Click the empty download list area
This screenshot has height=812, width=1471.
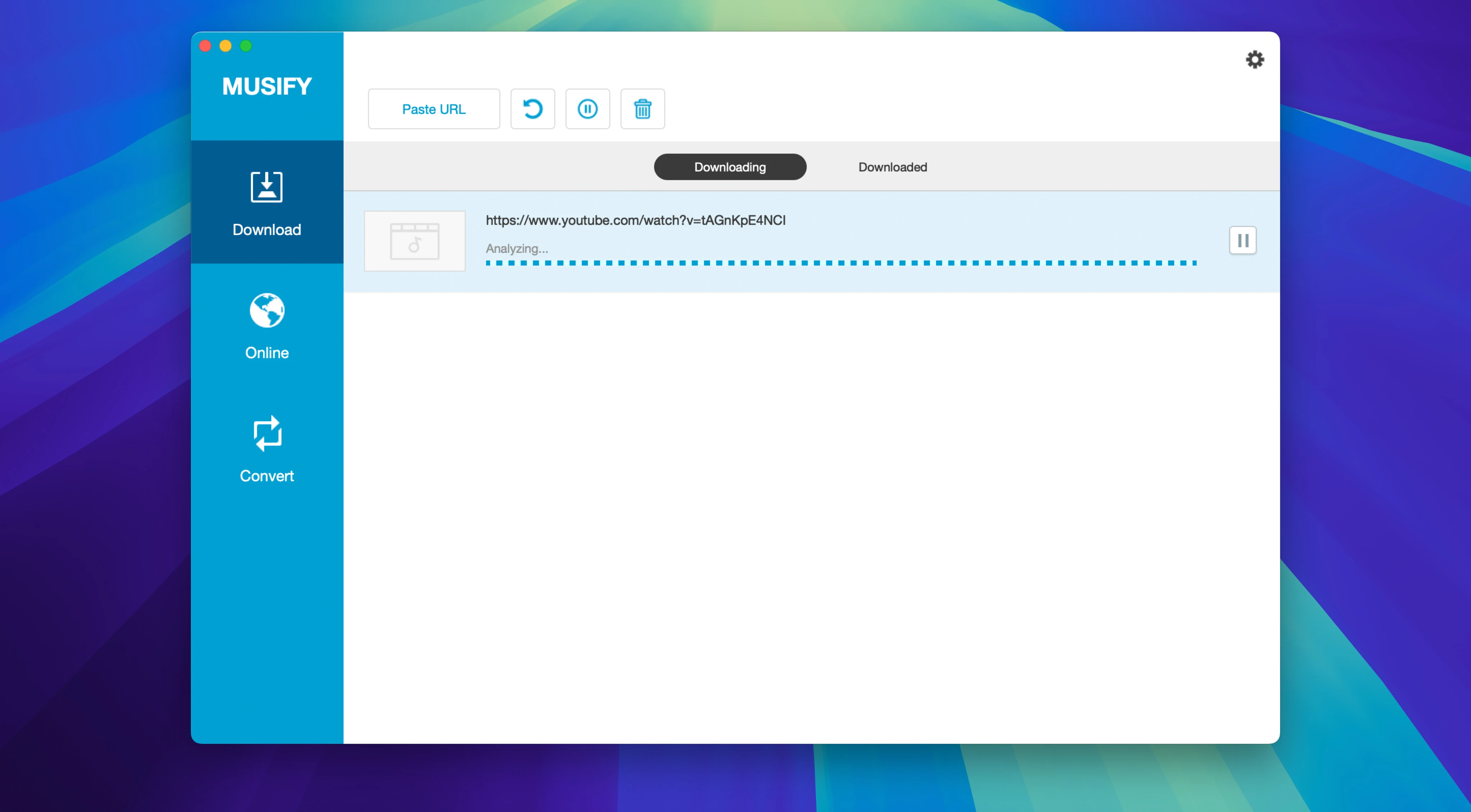(811, 514)
